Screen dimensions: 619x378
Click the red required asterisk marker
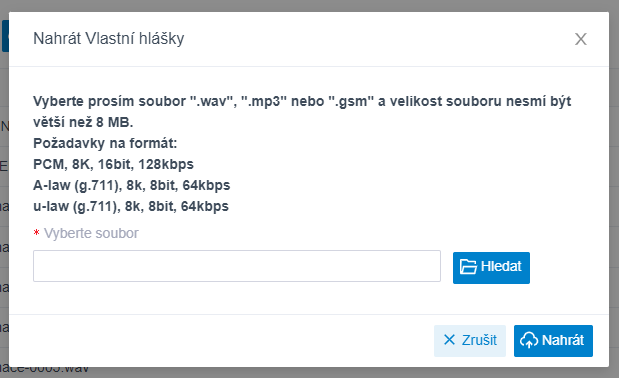point(36,233)
